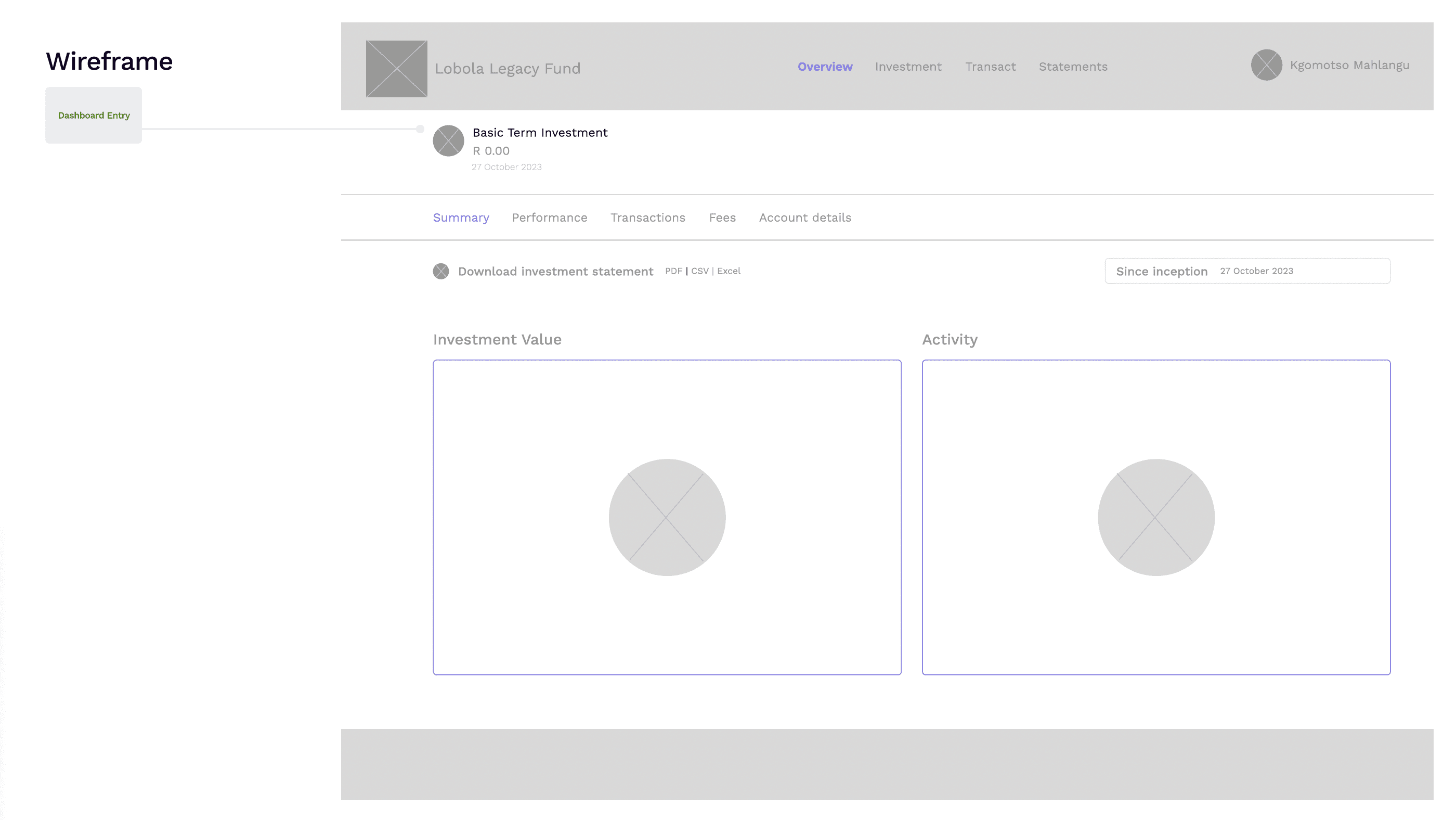The height and width of the screenshot is (820, 1456).
Task: Open the Fees tab
Action: point(722,217)
